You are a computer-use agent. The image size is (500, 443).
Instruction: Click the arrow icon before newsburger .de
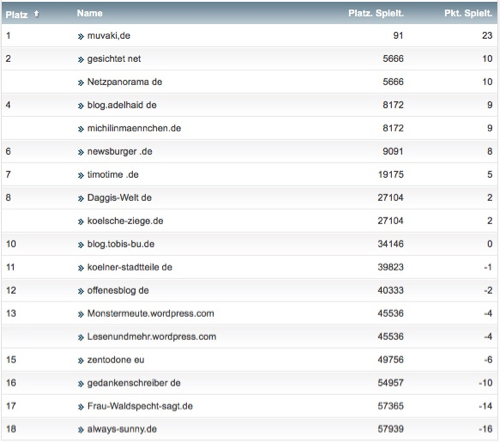tap(81, 152)
